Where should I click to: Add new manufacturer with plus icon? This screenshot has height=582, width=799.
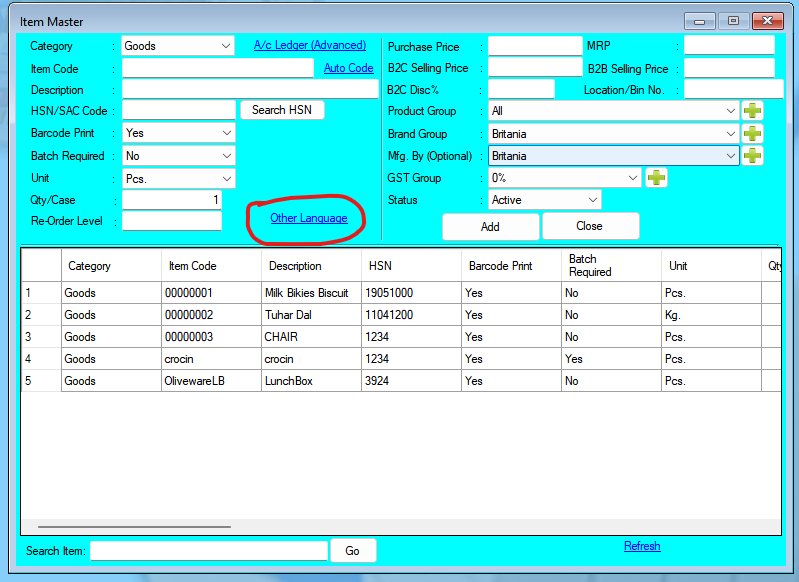click(752, 155)
